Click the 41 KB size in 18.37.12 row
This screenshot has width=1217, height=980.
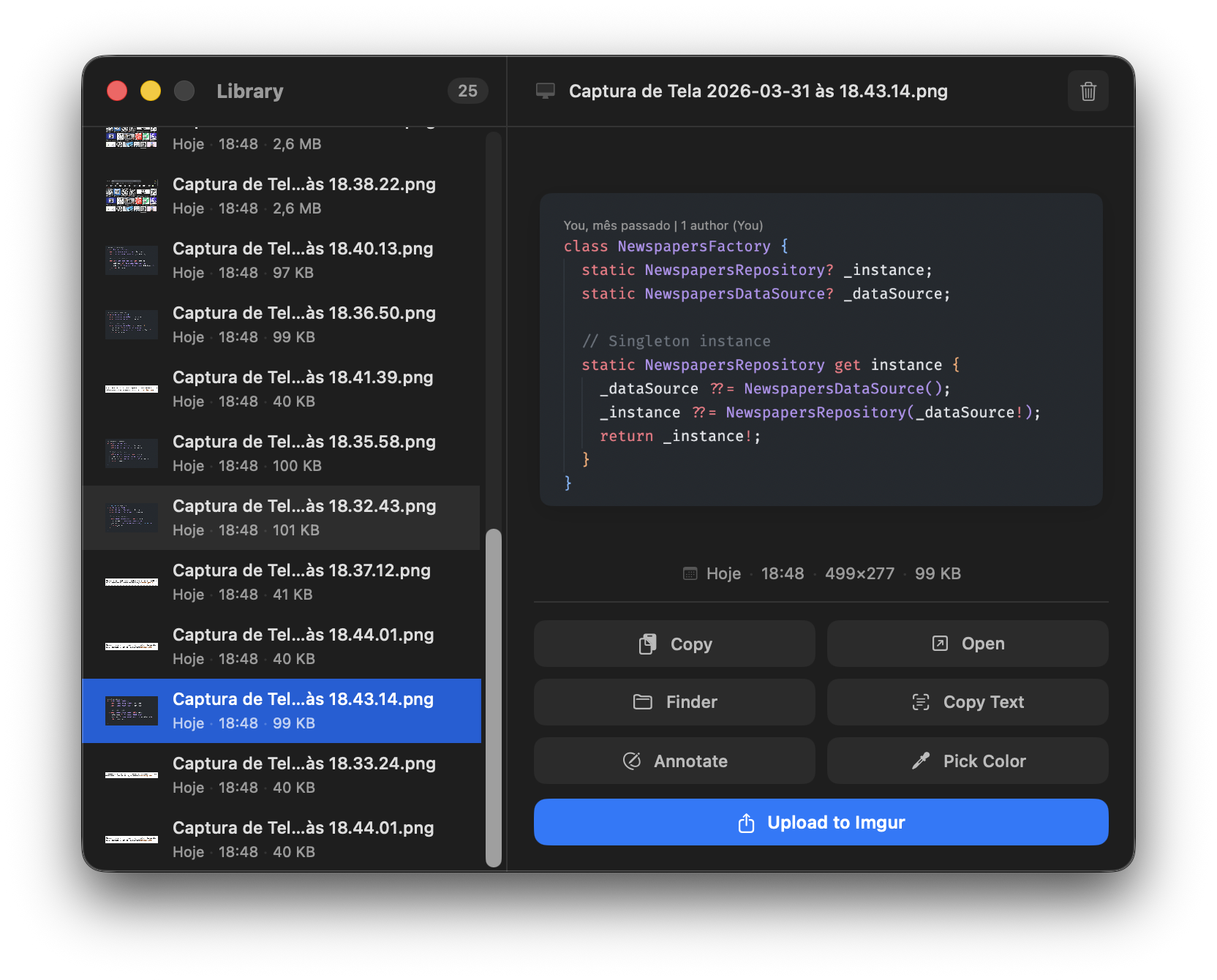293,595
